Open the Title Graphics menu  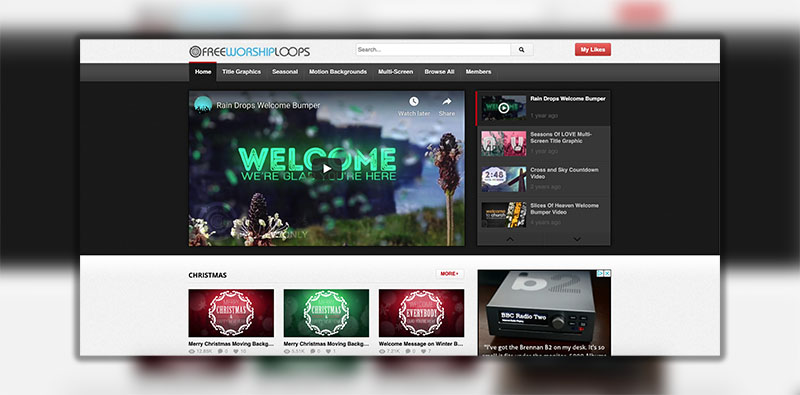coord(241,72)
